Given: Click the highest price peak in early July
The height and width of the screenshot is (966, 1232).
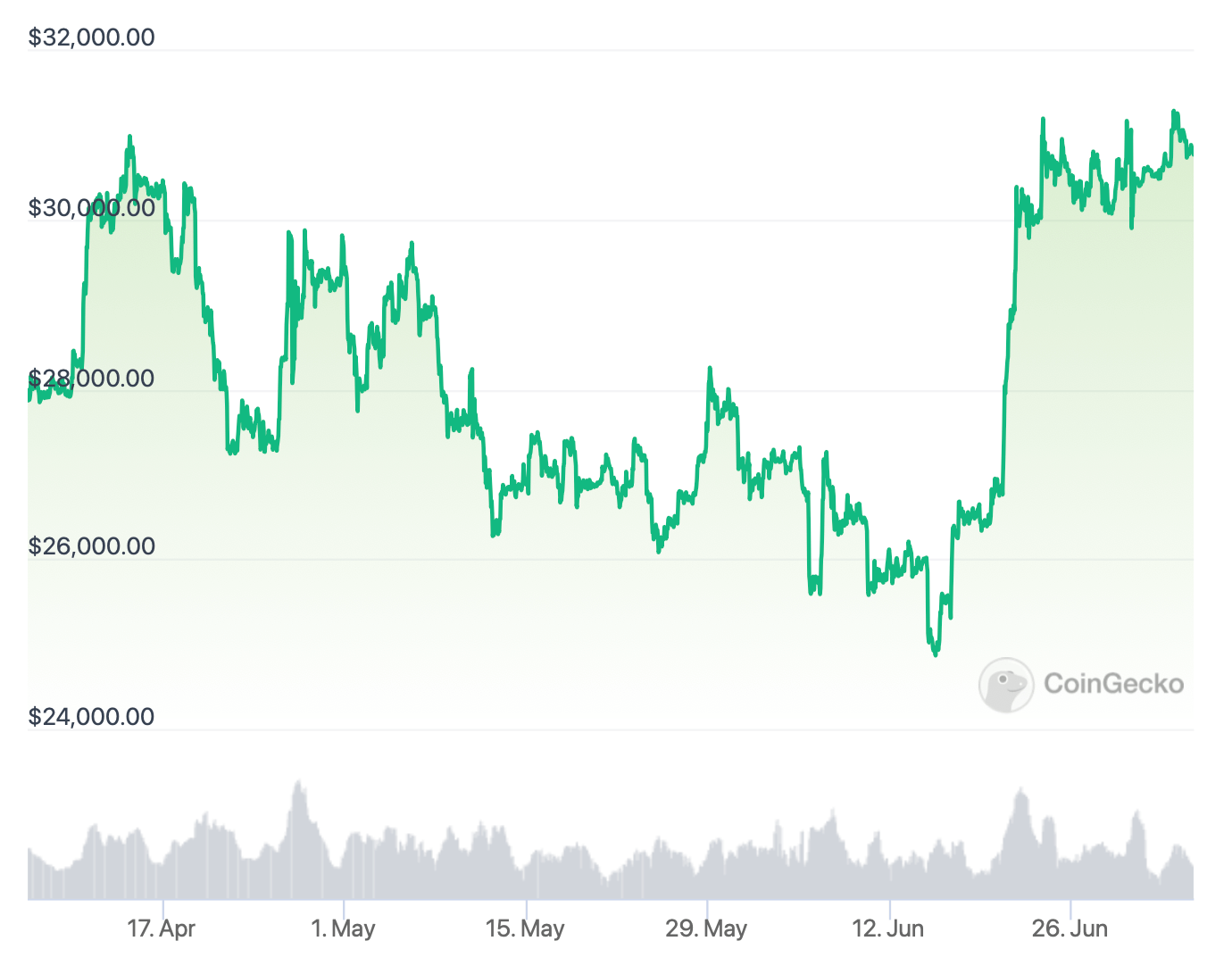Looking at the screenshot, I should click(1174, 112).
